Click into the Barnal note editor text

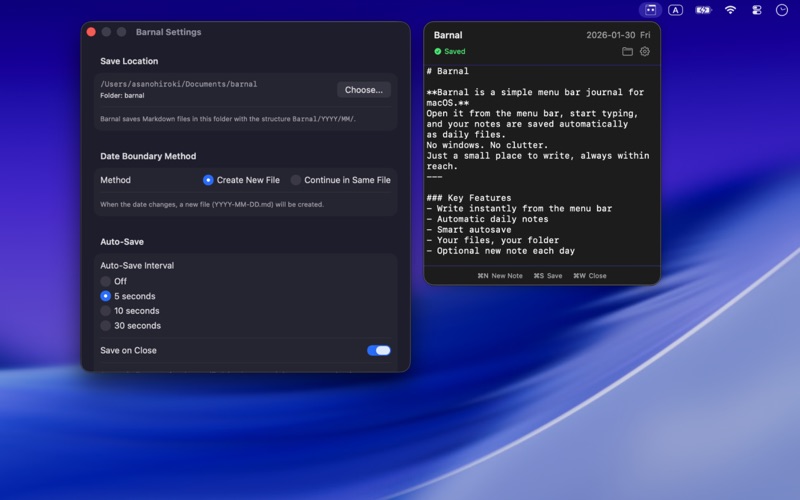point(542,166)
